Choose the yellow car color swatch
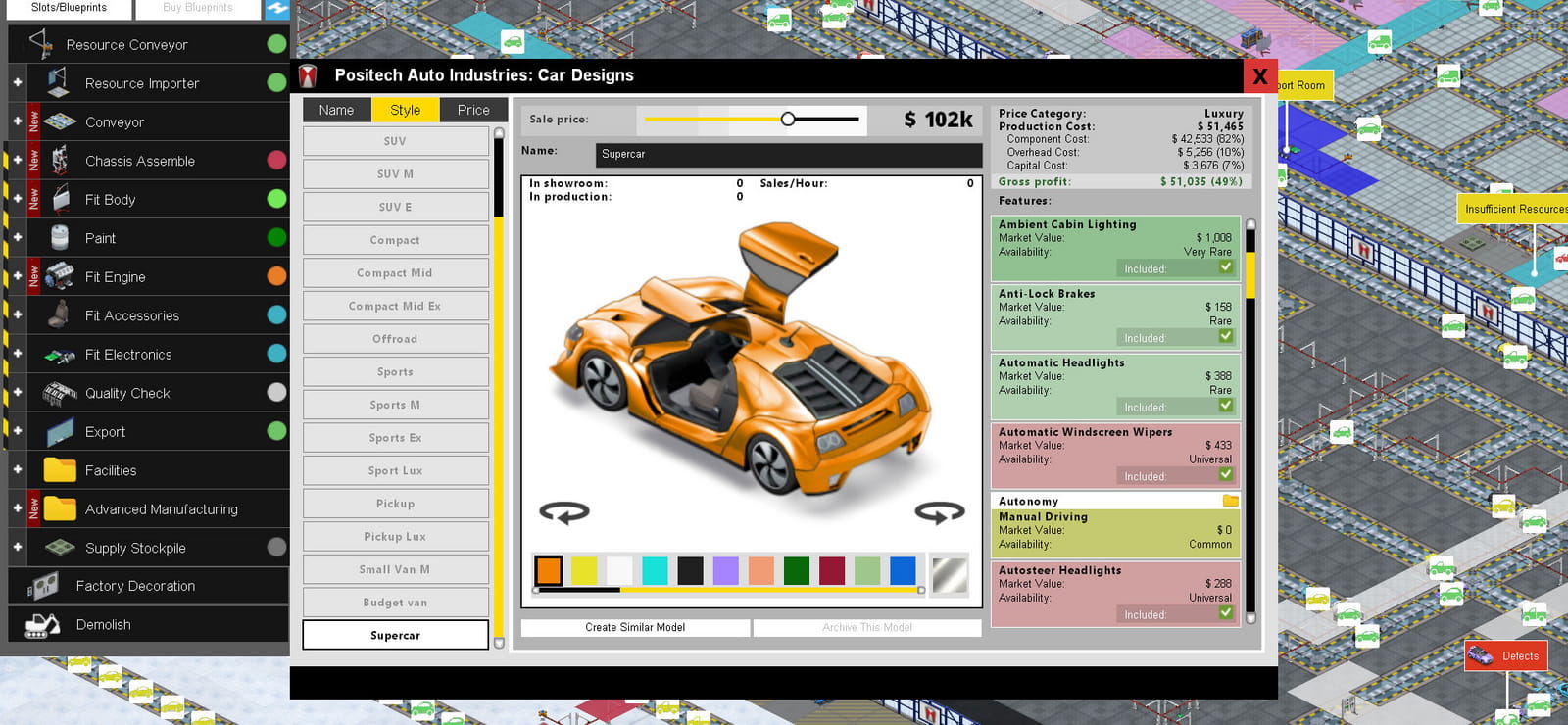 coord(584,570)
